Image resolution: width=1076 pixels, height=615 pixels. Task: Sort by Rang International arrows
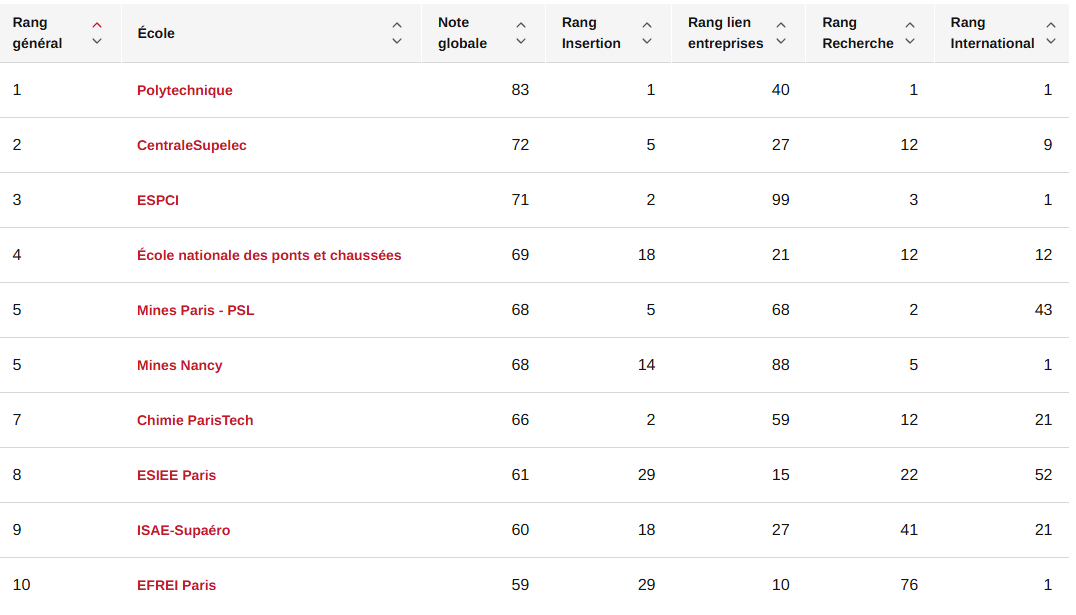1050,33
